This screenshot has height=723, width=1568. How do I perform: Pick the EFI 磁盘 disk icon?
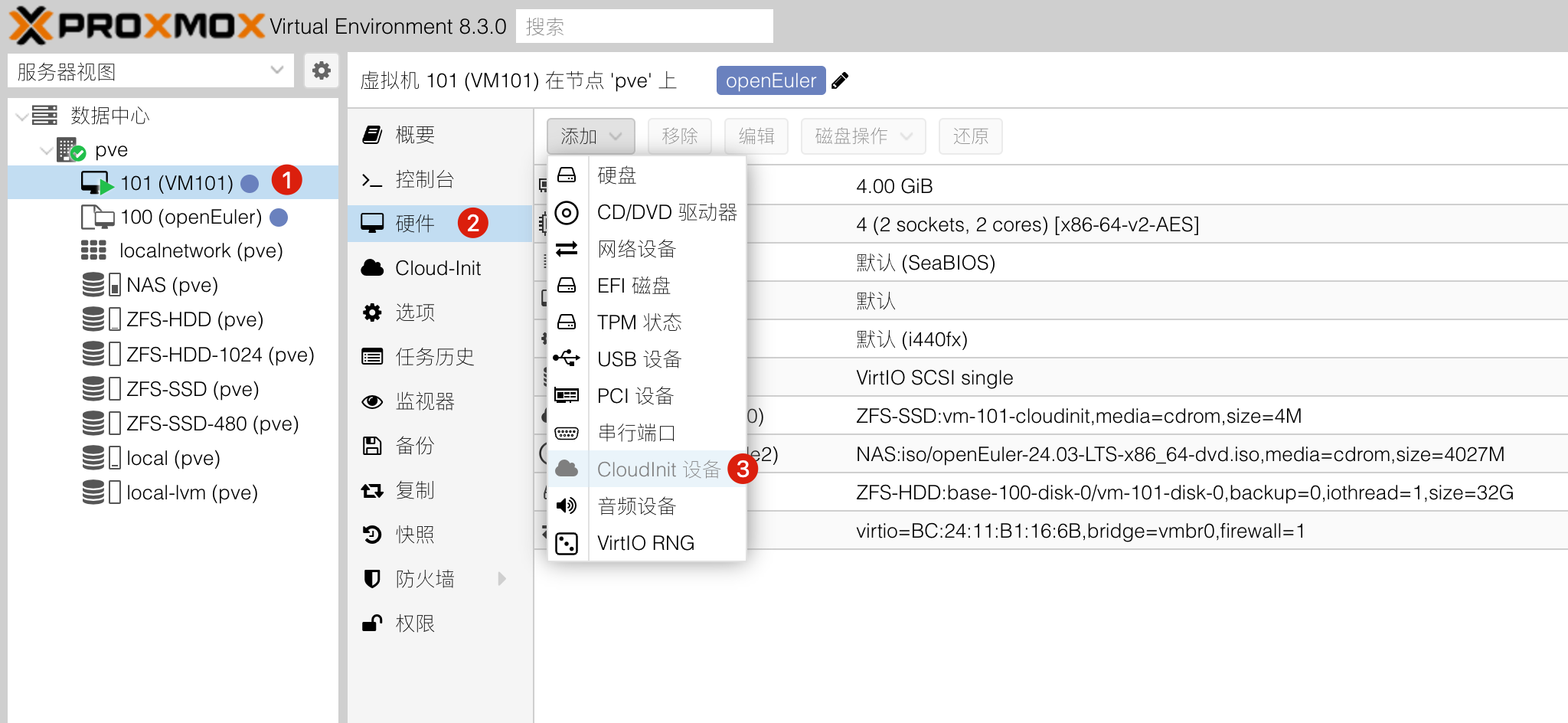tap(567, 286)
